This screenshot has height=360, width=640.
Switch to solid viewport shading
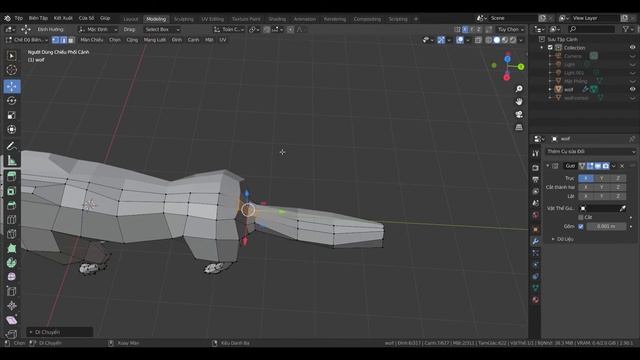[496, 40]
